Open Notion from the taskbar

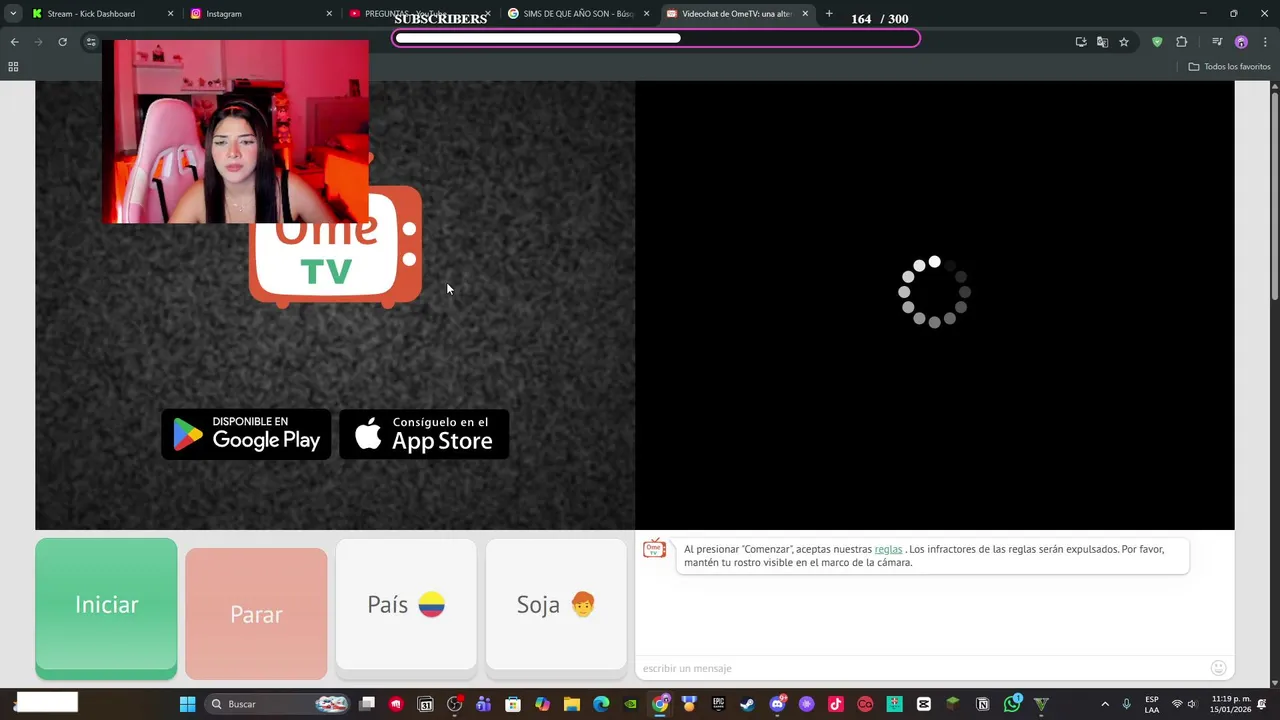(x=982, y=704)
